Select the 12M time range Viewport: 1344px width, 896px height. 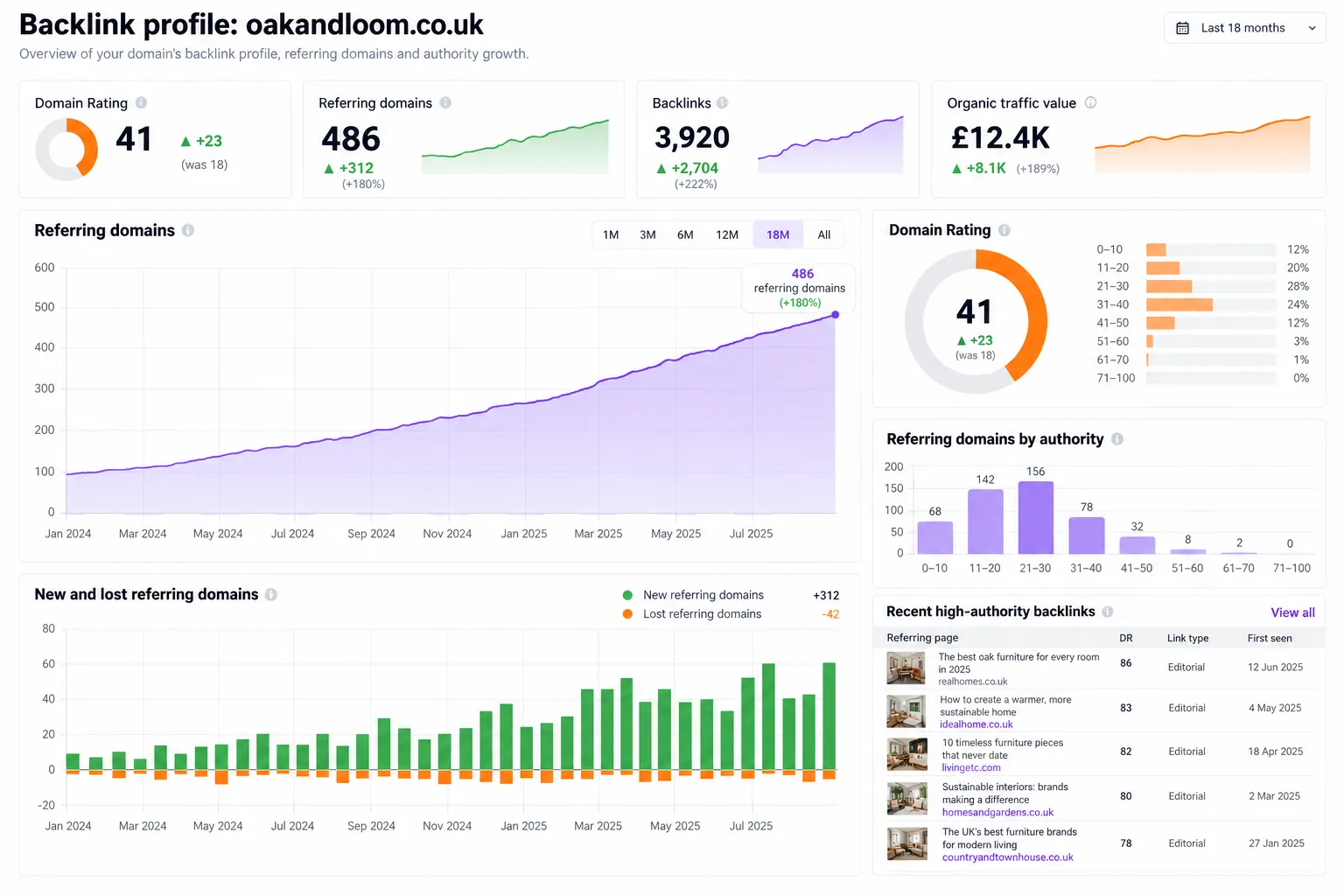tap(727, 234)
